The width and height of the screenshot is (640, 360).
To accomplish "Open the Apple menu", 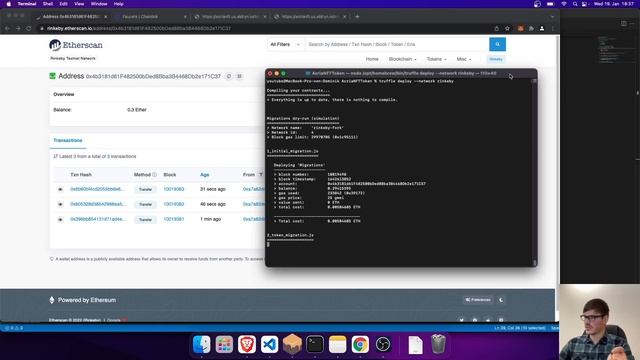I will click(8, 4).
